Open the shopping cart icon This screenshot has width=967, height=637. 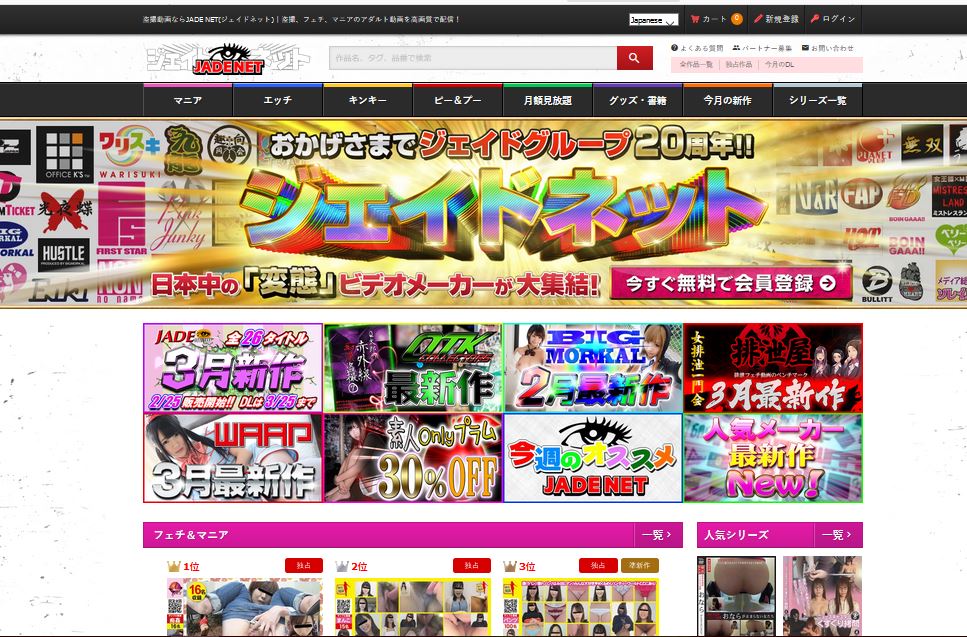coord(694,19)
